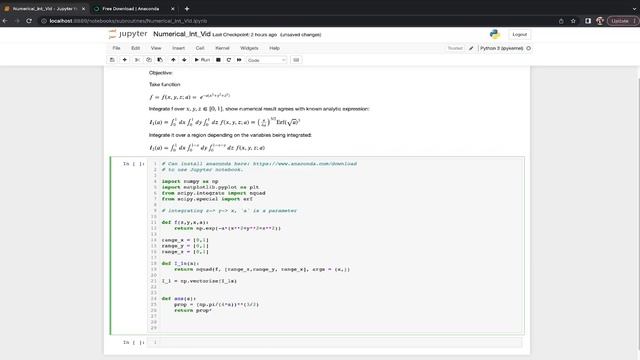The image size is (640, 360).
Task: Click the 'import numpy as np' code line
Action: pos(190,181)
